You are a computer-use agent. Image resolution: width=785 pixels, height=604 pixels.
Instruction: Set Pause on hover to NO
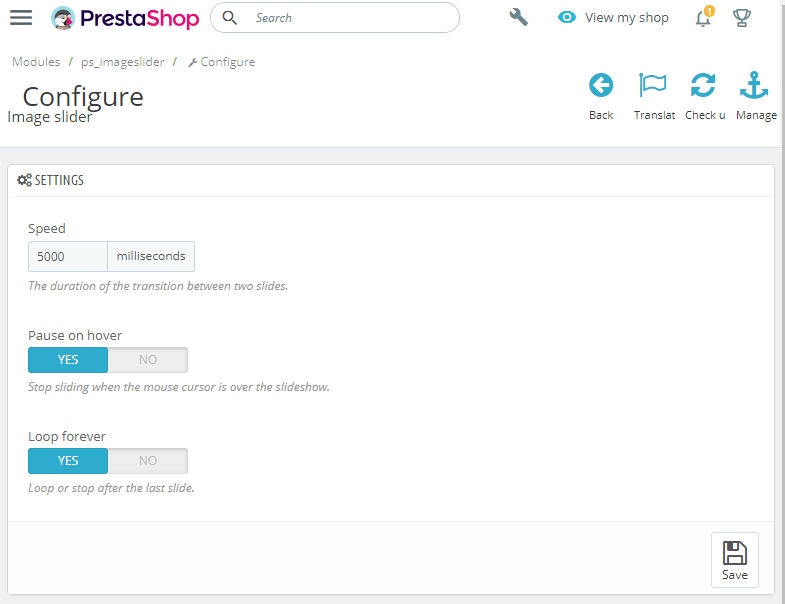(x=148, y=360)
